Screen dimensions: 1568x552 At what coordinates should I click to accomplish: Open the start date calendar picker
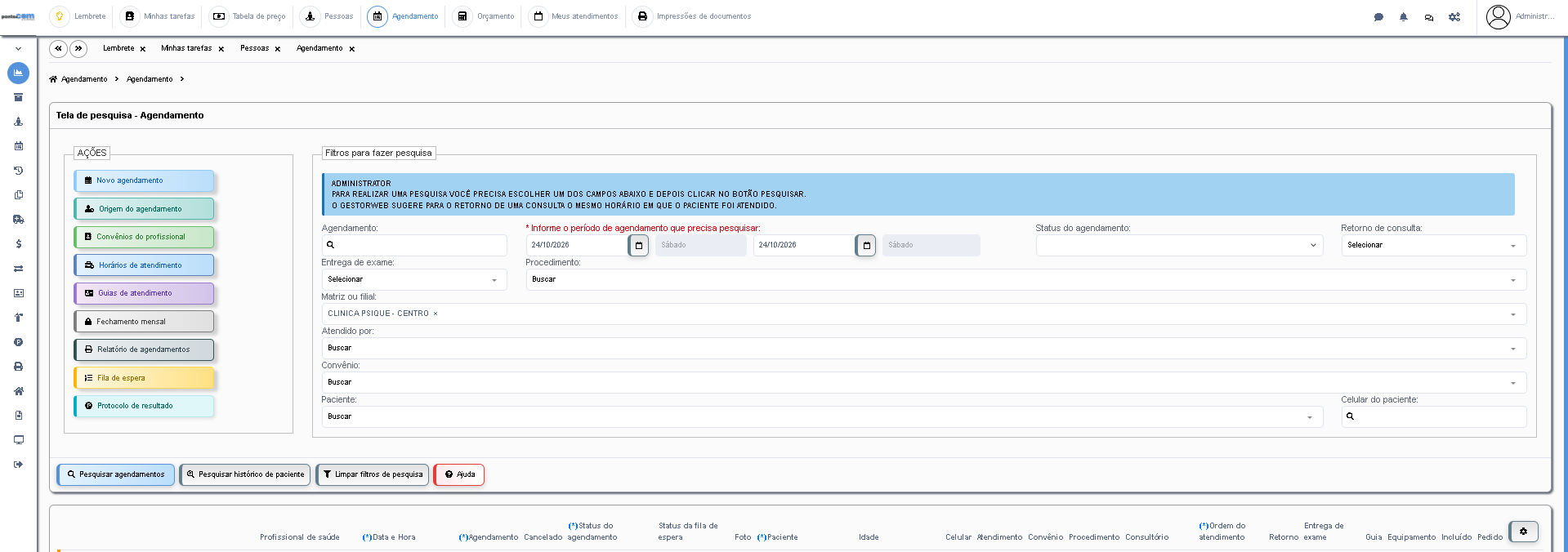click(639, 245)
